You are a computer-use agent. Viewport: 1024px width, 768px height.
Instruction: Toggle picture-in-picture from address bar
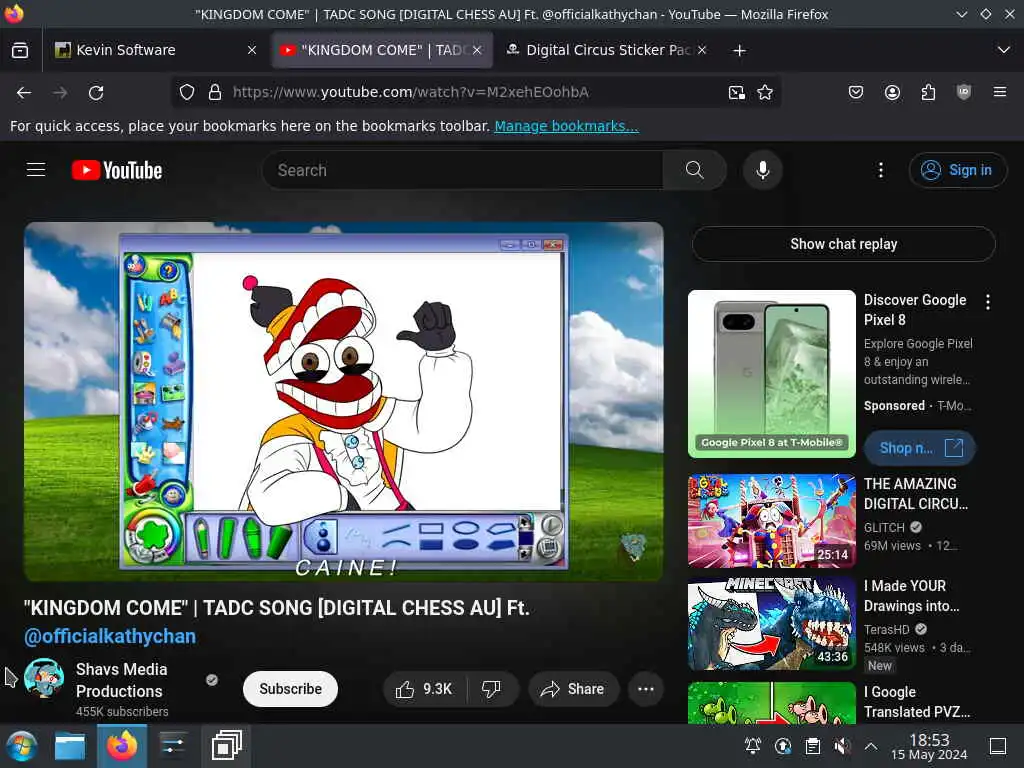tap(737, 93)
